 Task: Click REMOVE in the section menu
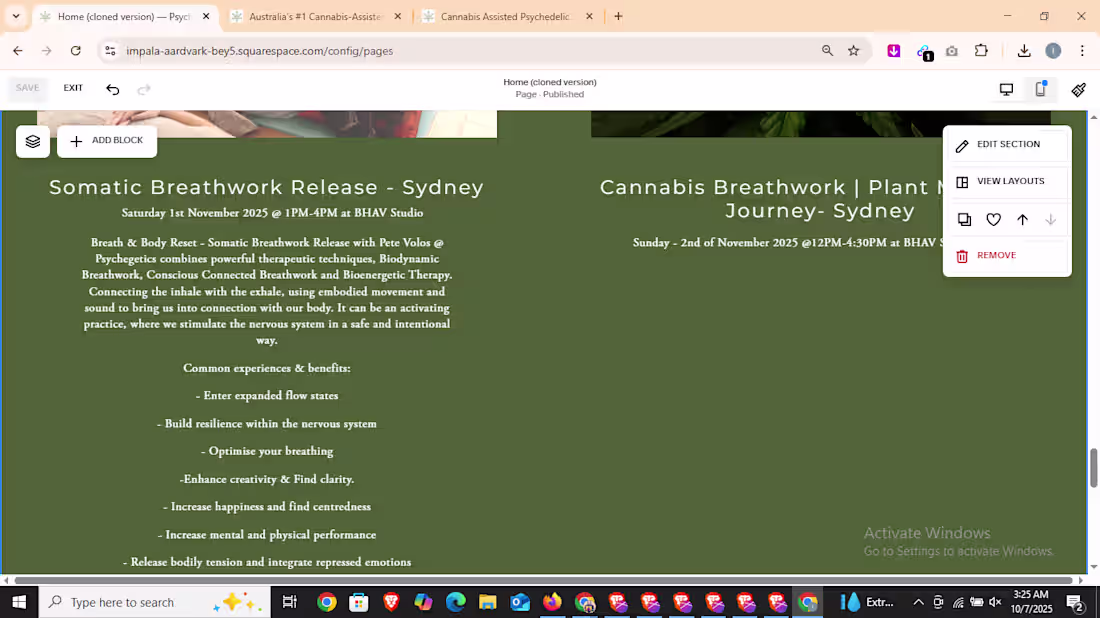pyautogui.click(x=1007, y=255)
